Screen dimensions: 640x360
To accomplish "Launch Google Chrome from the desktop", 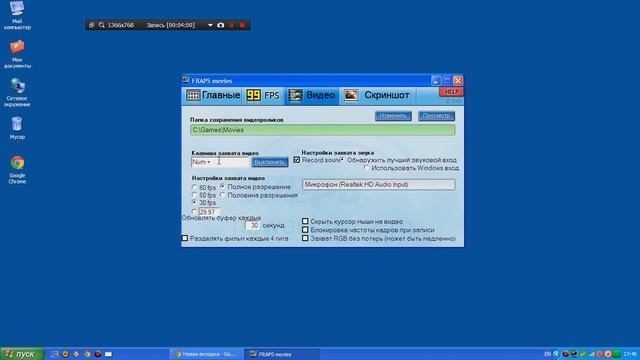I will point(17,169).
